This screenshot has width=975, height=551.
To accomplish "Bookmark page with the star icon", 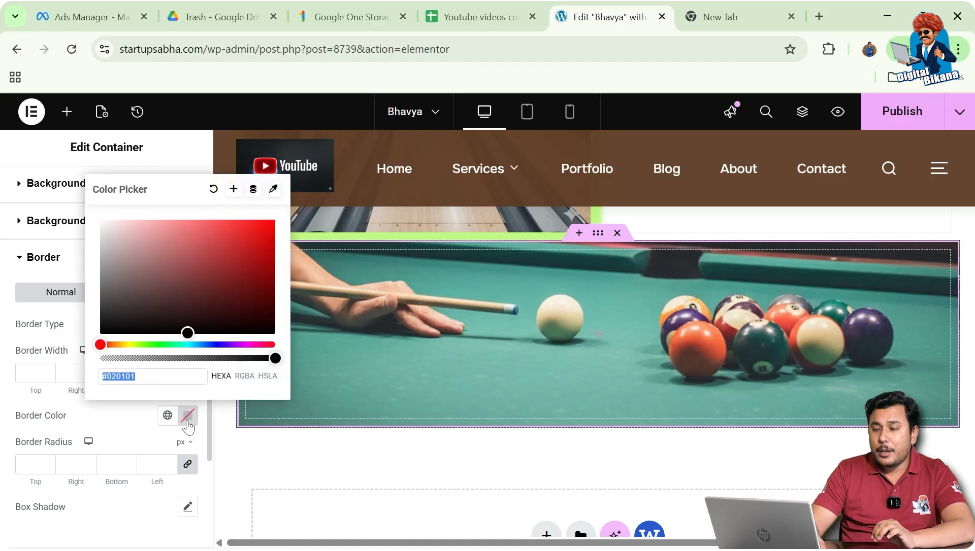I will coord(790,49).
